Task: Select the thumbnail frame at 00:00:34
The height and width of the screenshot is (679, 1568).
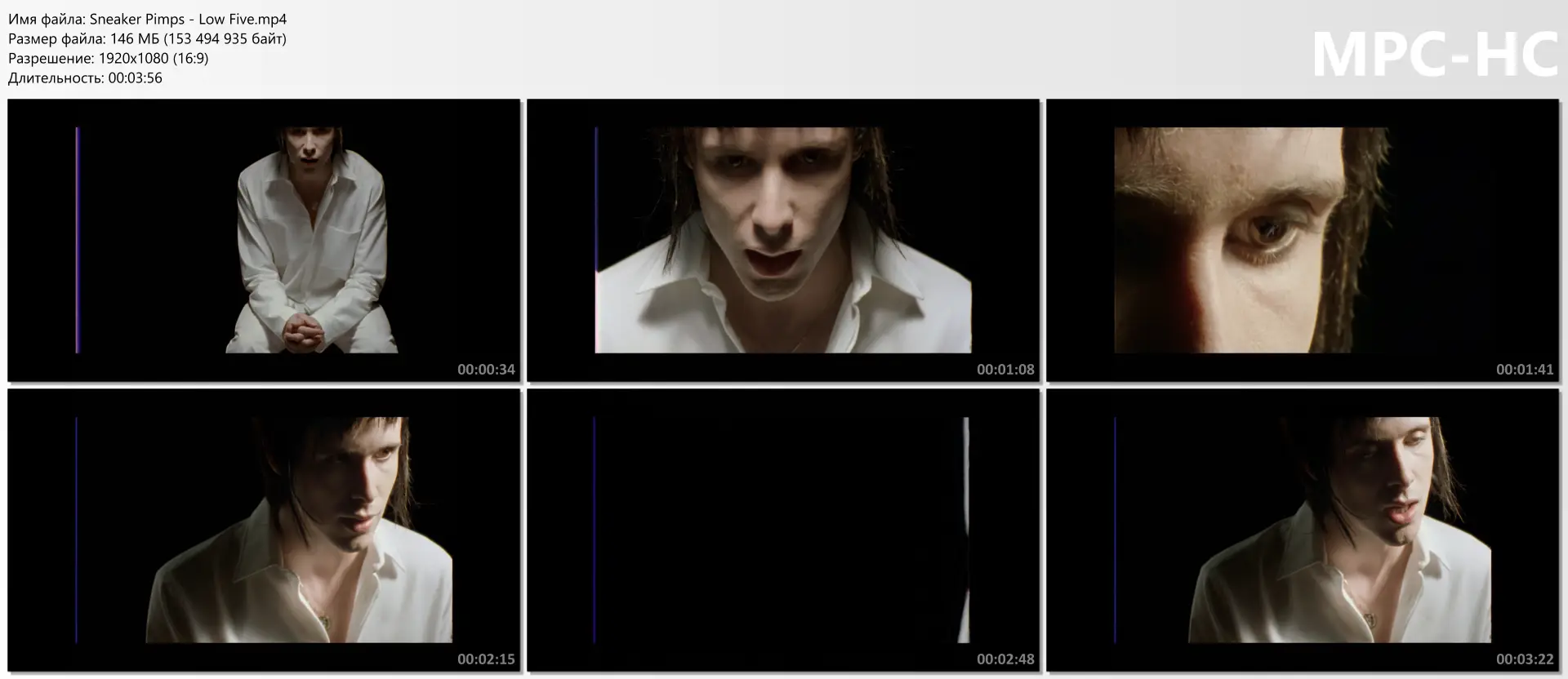Action: tap(264, 240)
